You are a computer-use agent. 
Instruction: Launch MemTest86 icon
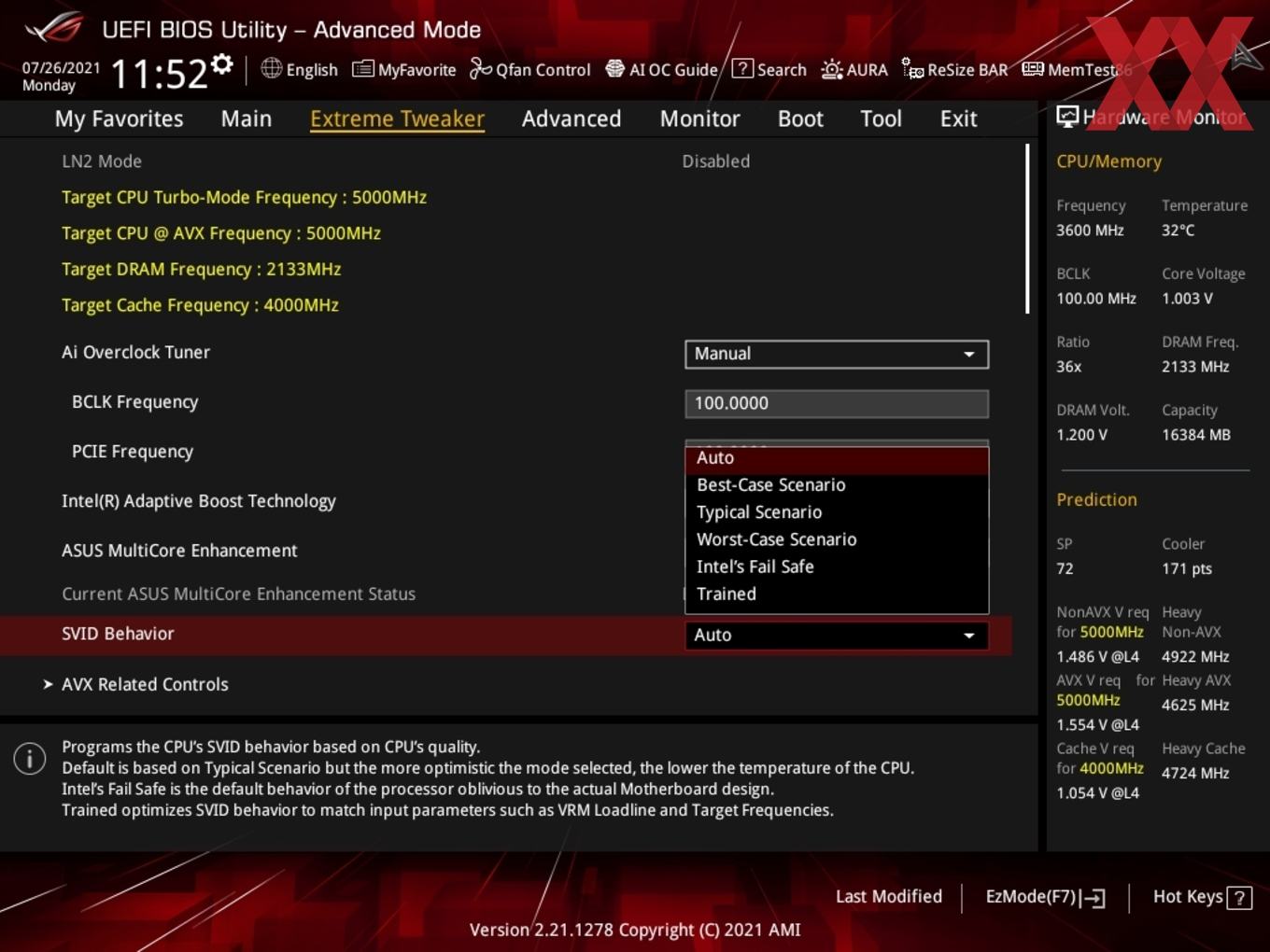(x=1033, y=69)
